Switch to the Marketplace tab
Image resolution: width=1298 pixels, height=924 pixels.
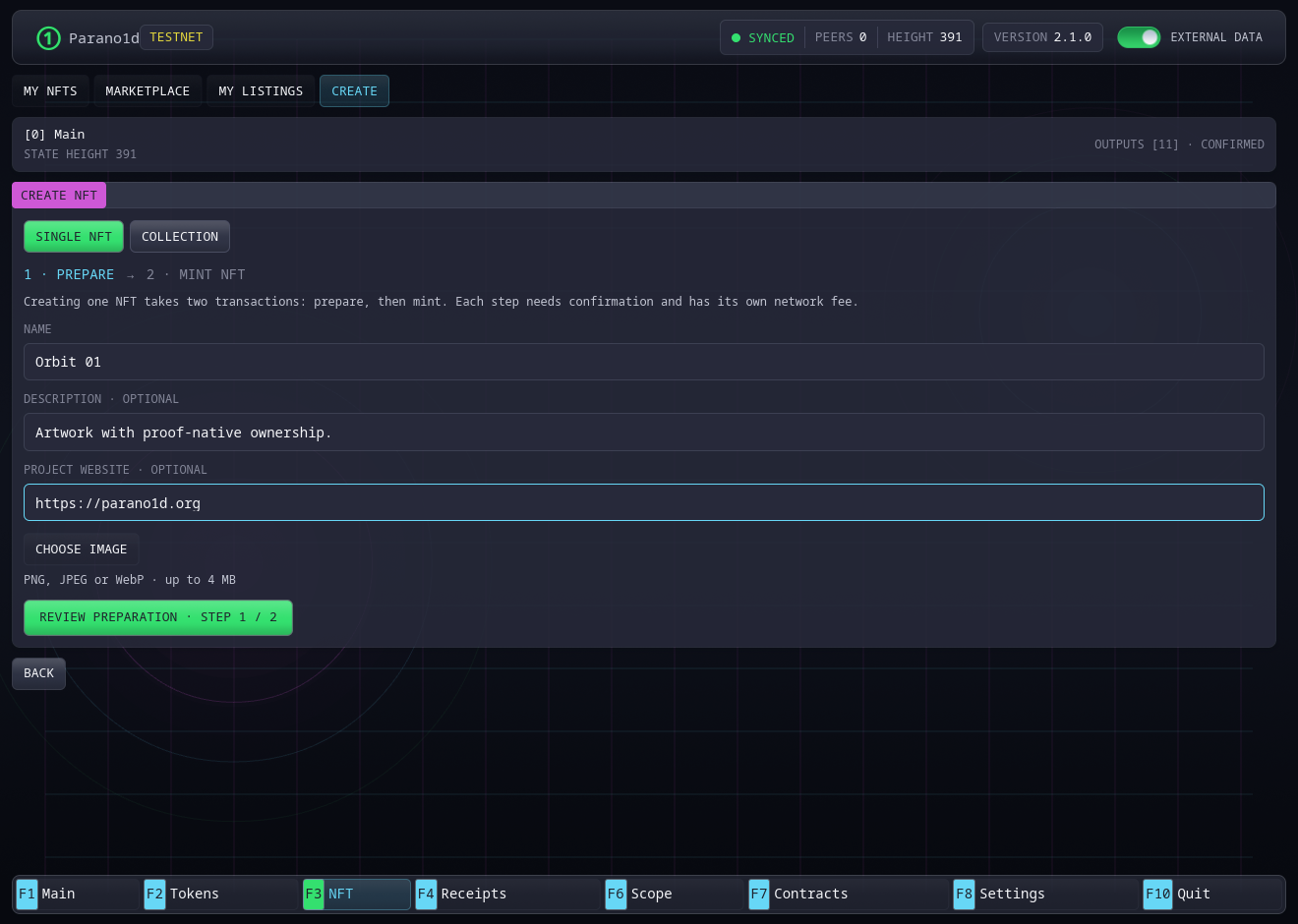tap(147, 91)
